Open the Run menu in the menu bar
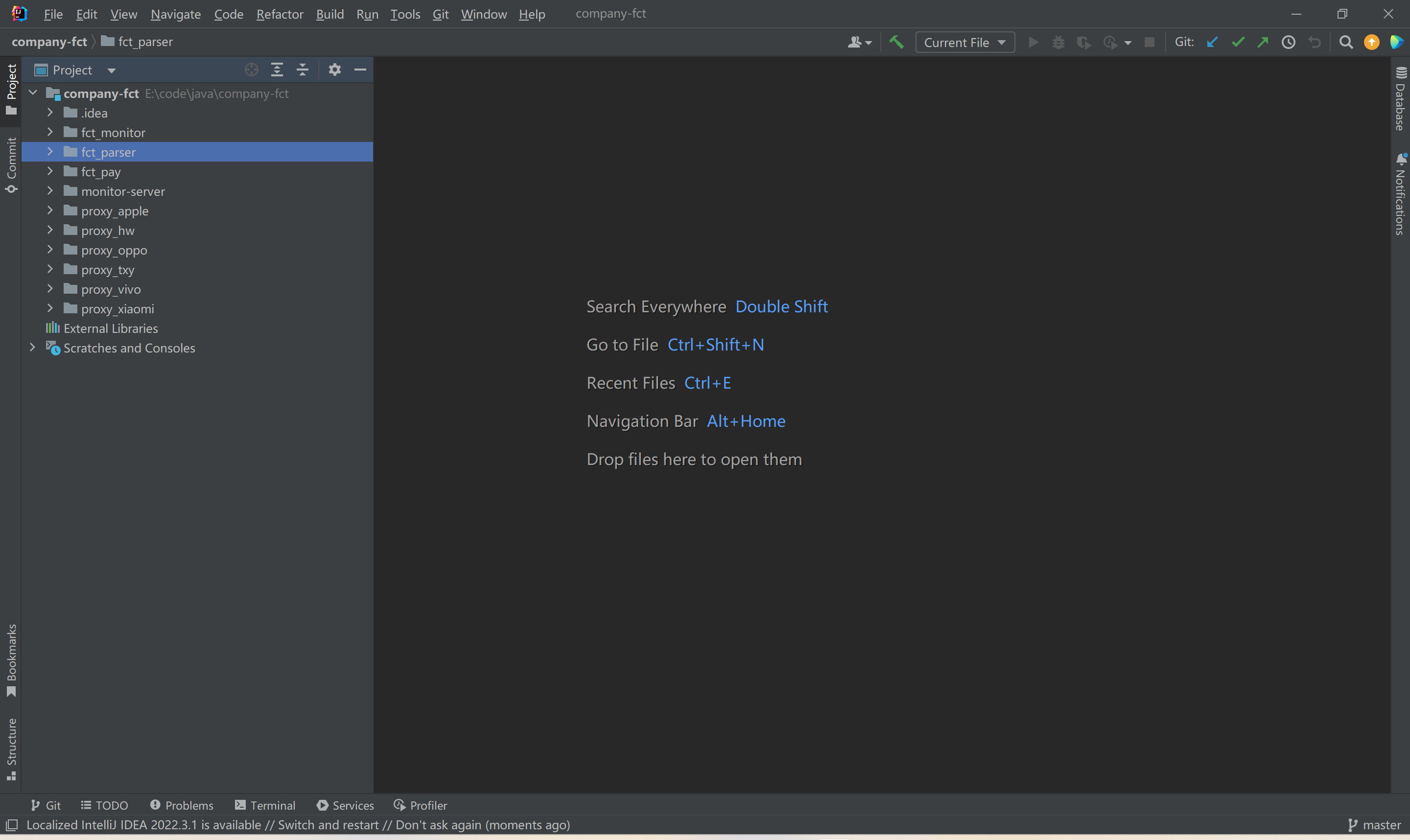Screen dimensions: 1410x840 coord(366,14)
